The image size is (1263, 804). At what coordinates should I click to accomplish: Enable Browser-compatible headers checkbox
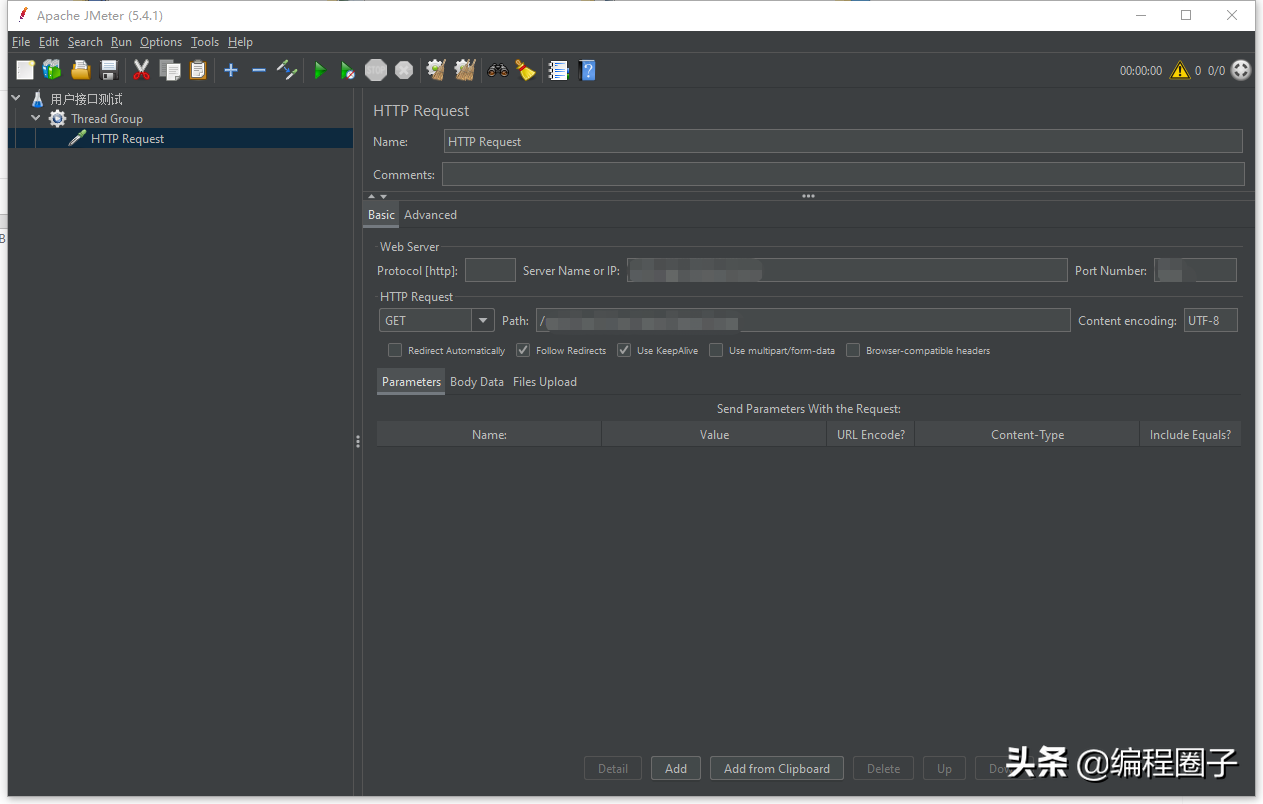coord(853,350)
